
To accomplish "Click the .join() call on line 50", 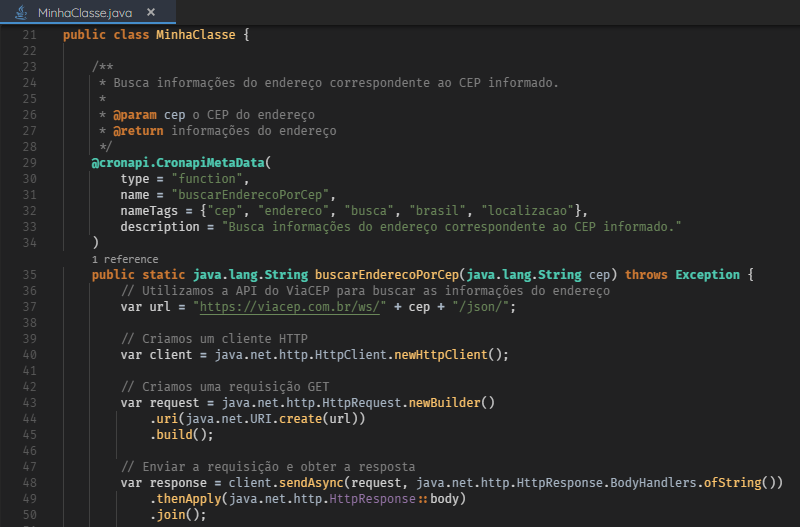I will [x=178, y=515].
